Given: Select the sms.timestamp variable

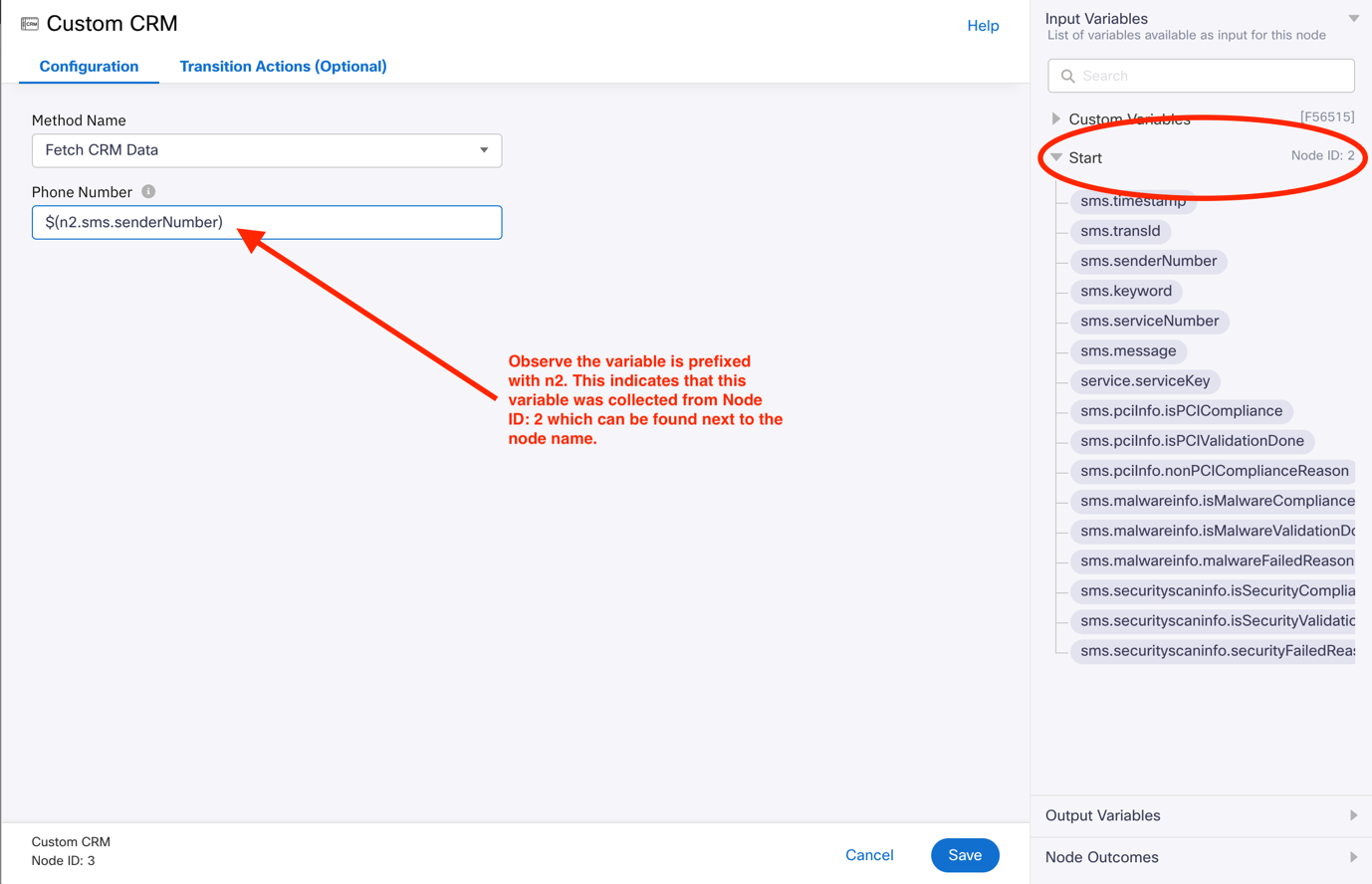Looking at the screenshot, I should pyautogui.click(x=1133, y=201).
